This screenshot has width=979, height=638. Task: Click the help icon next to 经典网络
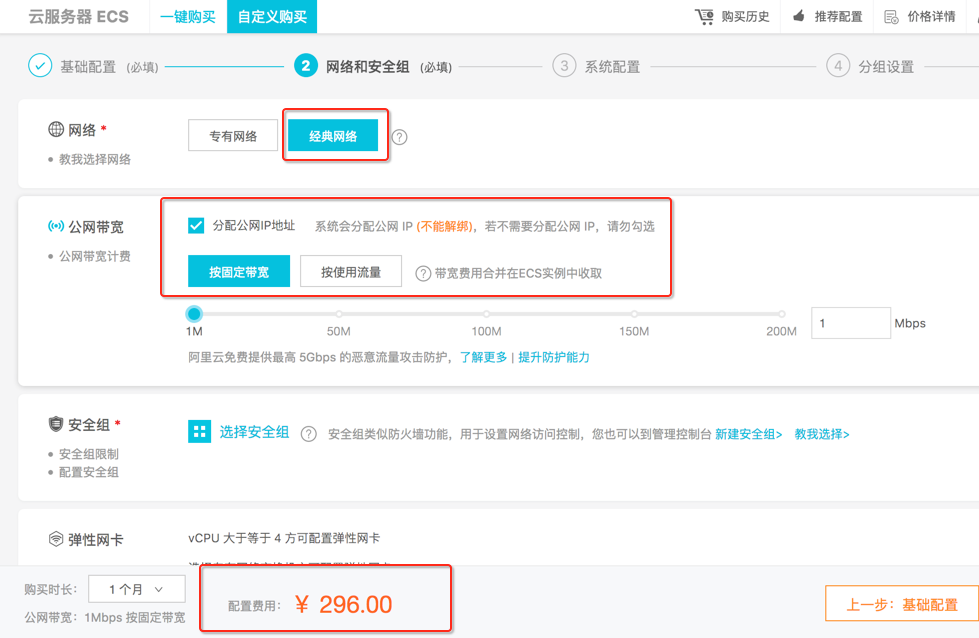point(399,137)
